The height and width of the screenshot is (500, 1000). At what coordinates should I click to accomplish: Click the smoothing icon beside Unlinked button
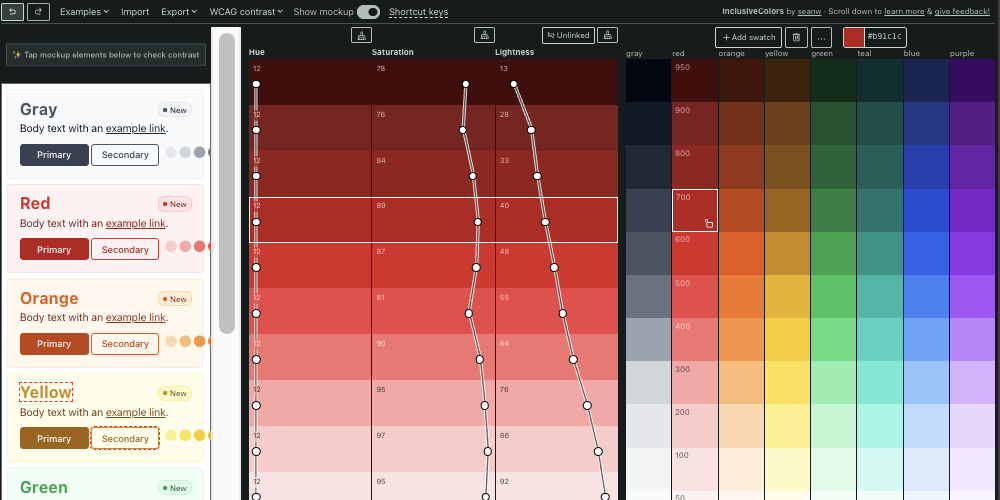(x=608, y=35)
